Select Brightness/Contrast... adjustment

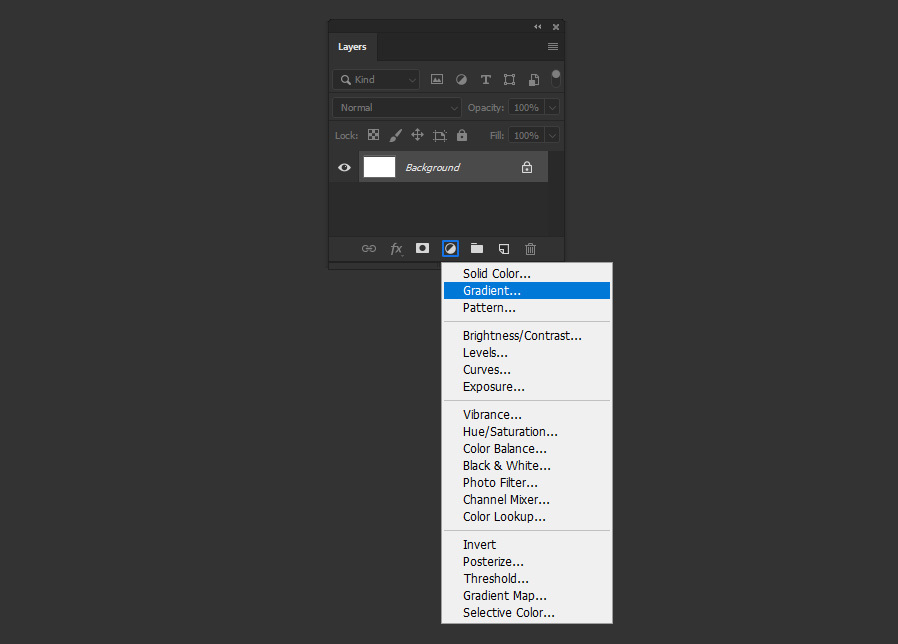(x=527, y=336)
